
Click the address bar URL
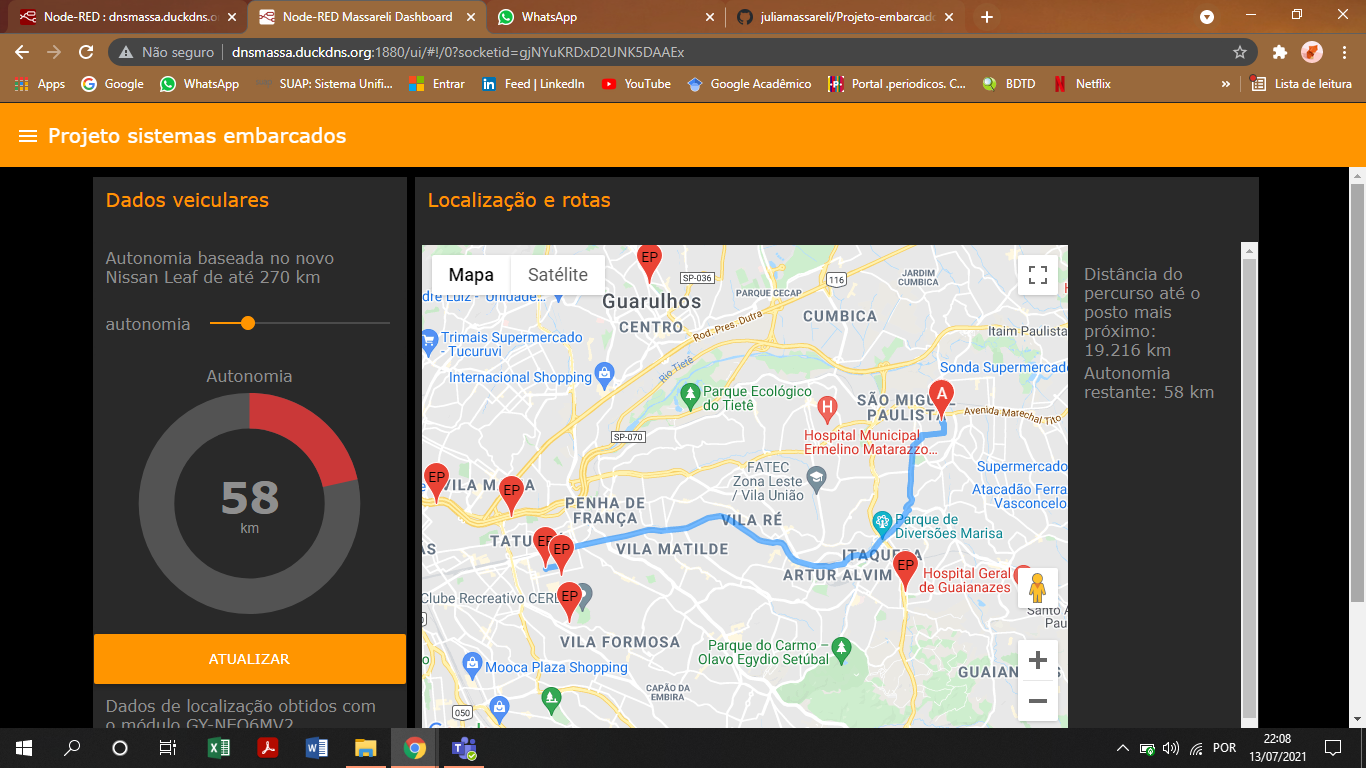click(x=458, y=52)
